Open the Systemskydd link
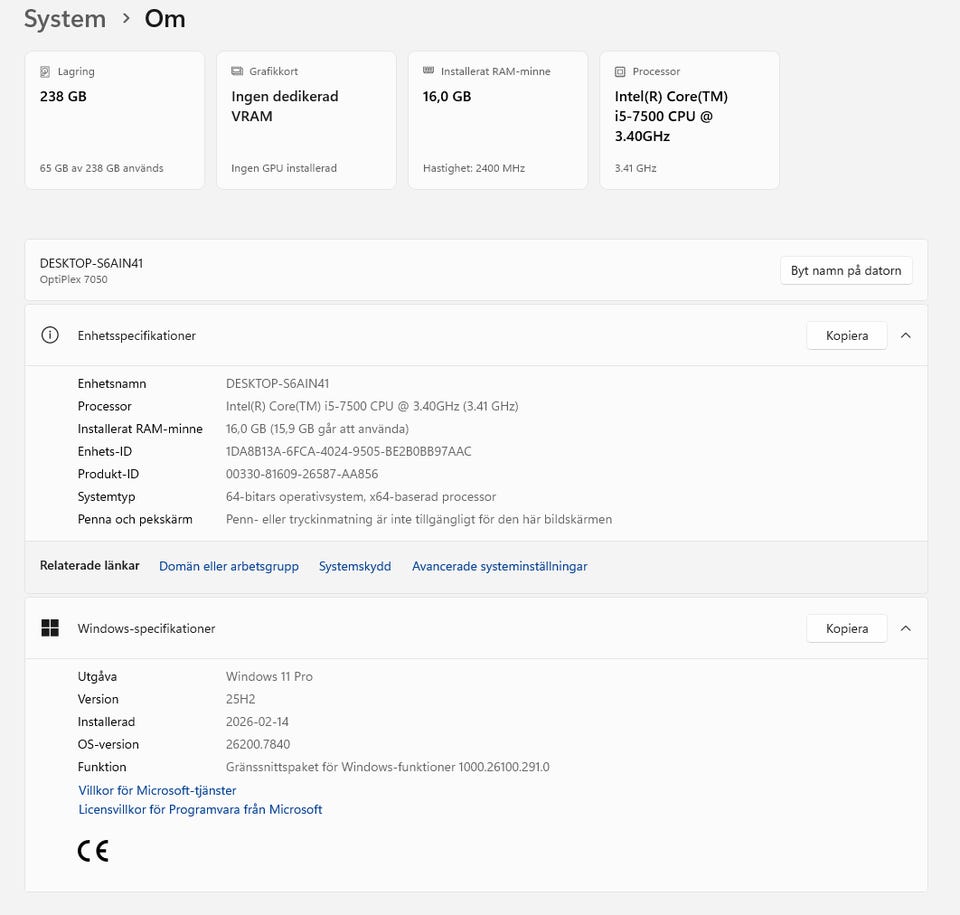Image resolution: width=960 pixels, height=915 pixels. [355, 566]
